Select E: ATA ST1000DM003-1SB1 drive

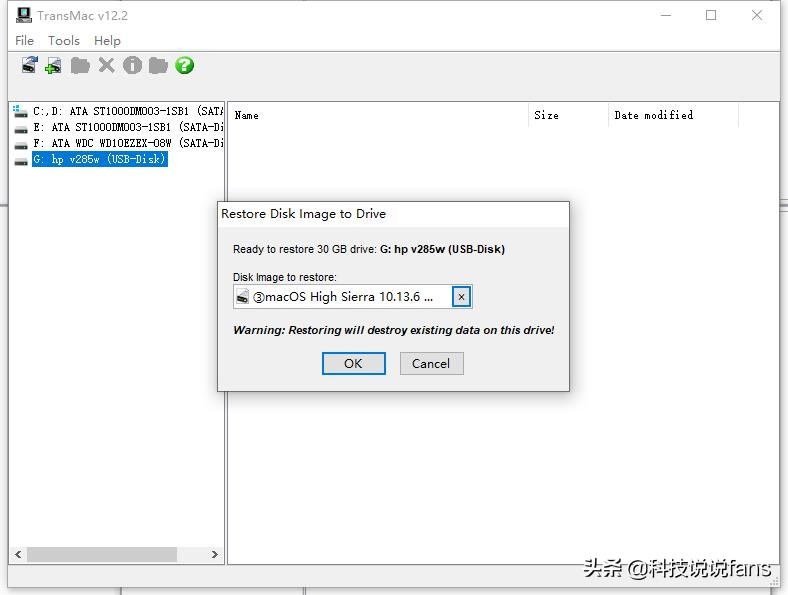click(x=128, y=127)
